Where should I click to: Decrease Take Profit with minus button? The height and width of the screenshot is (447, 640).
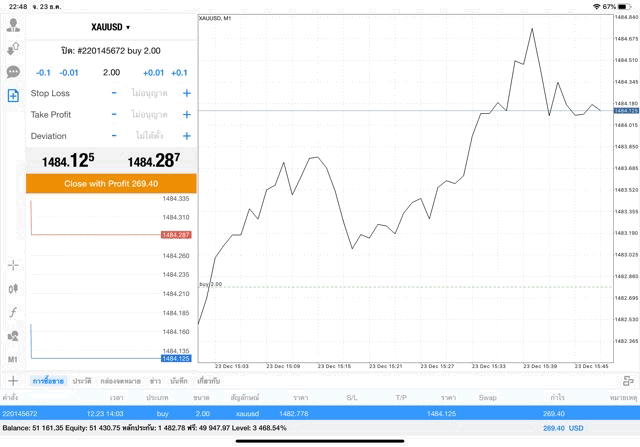coord(114,115)
